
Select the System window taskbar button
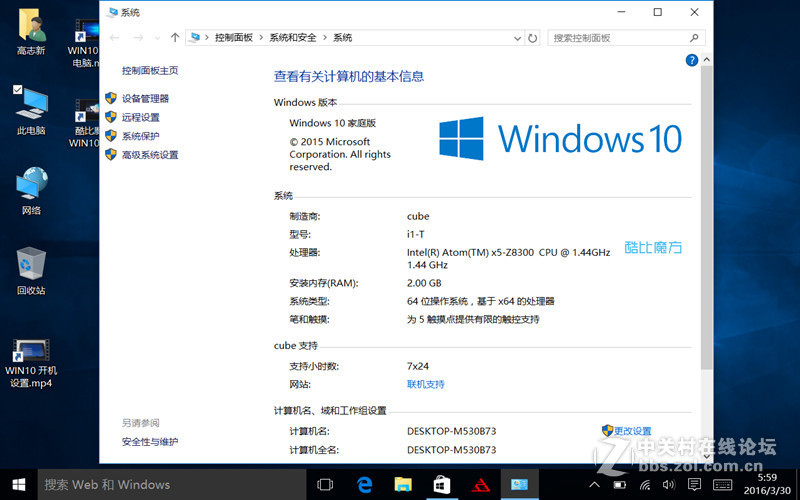point(519,485)
